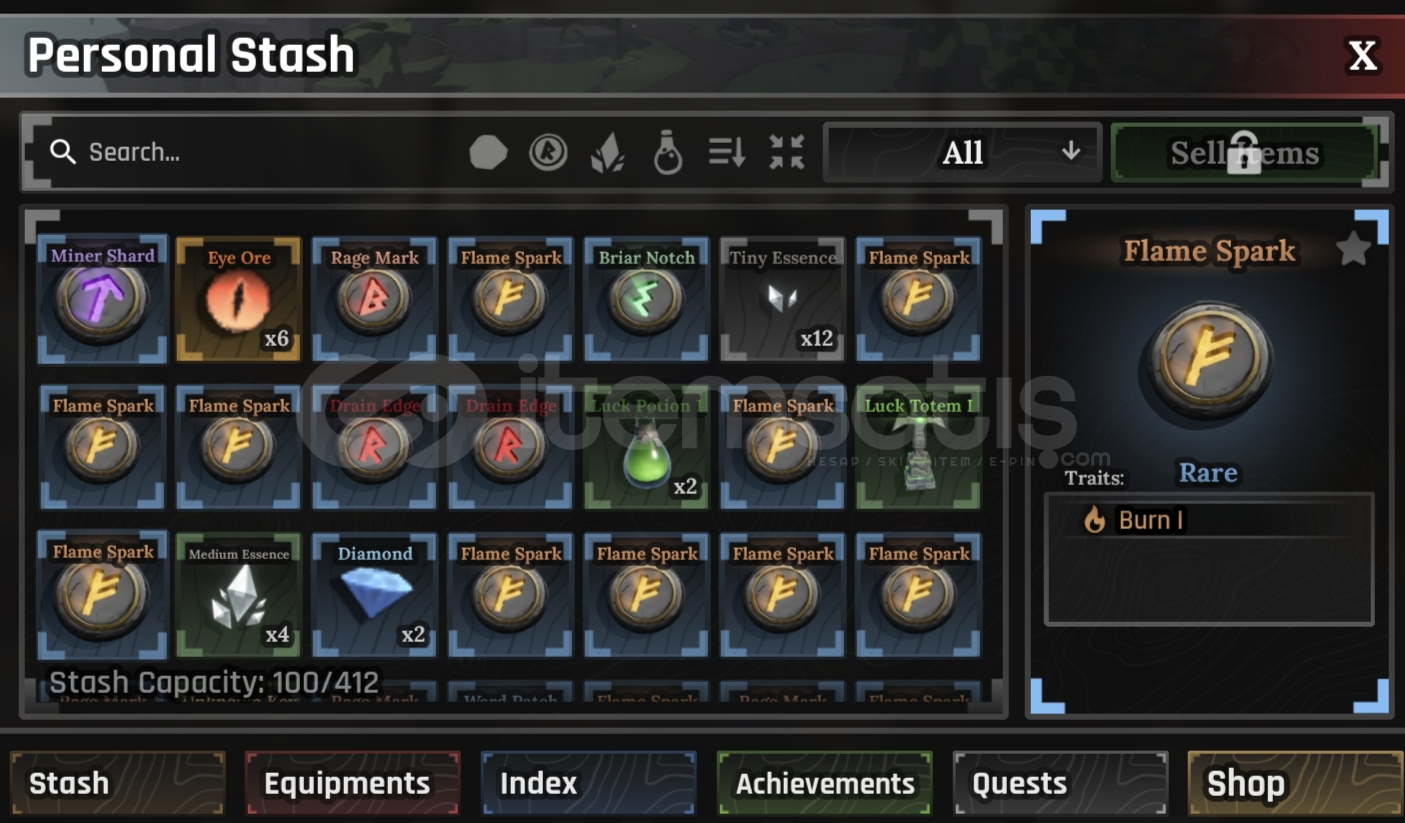Click the sort order icon
1405x823 pixels.
tap(727, 153)
